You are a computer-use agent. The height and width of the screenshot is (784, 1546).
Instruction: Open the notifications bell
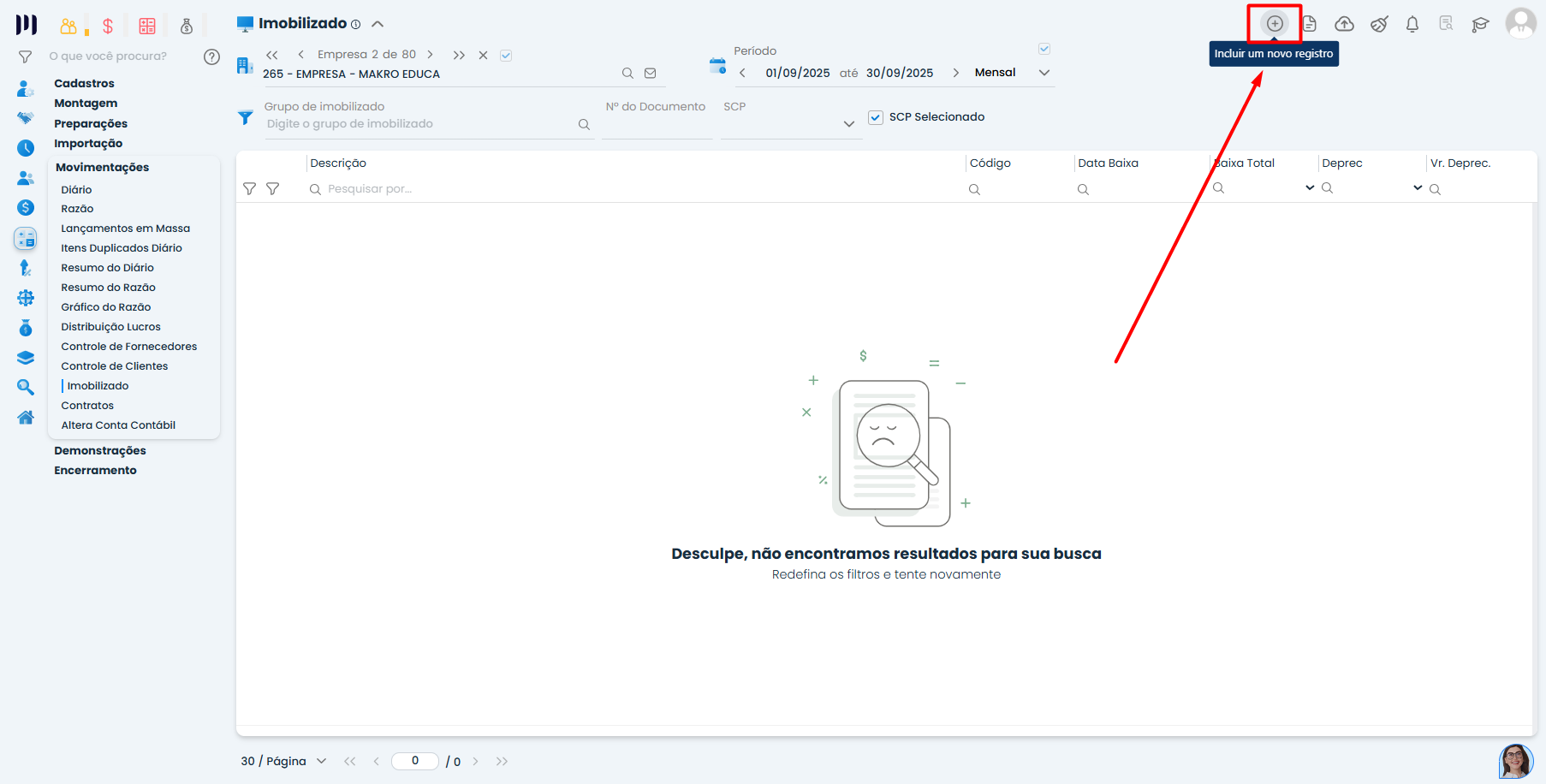1412,24
